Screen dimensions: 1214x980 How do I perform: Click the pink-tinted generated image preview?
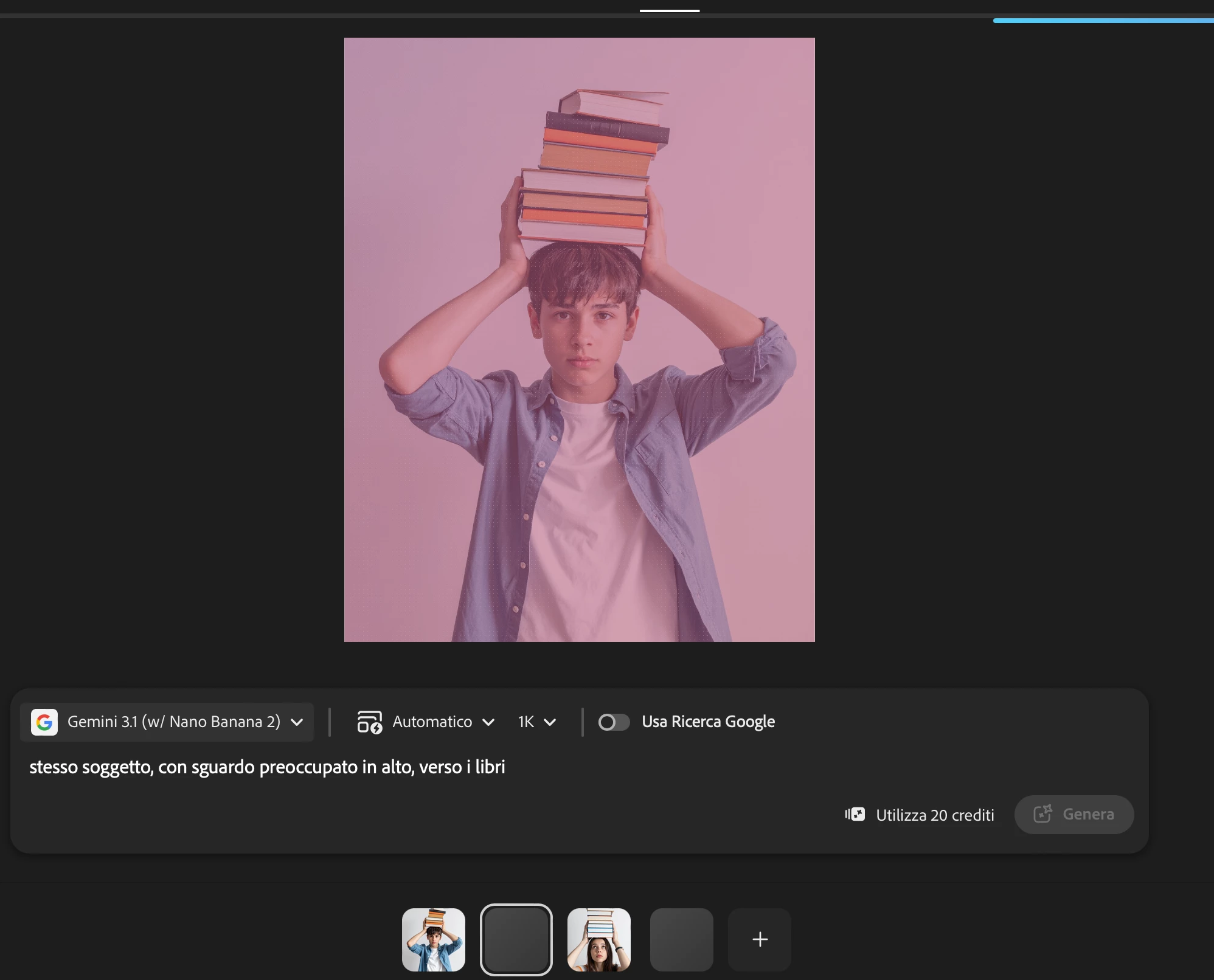coord(579,340)
